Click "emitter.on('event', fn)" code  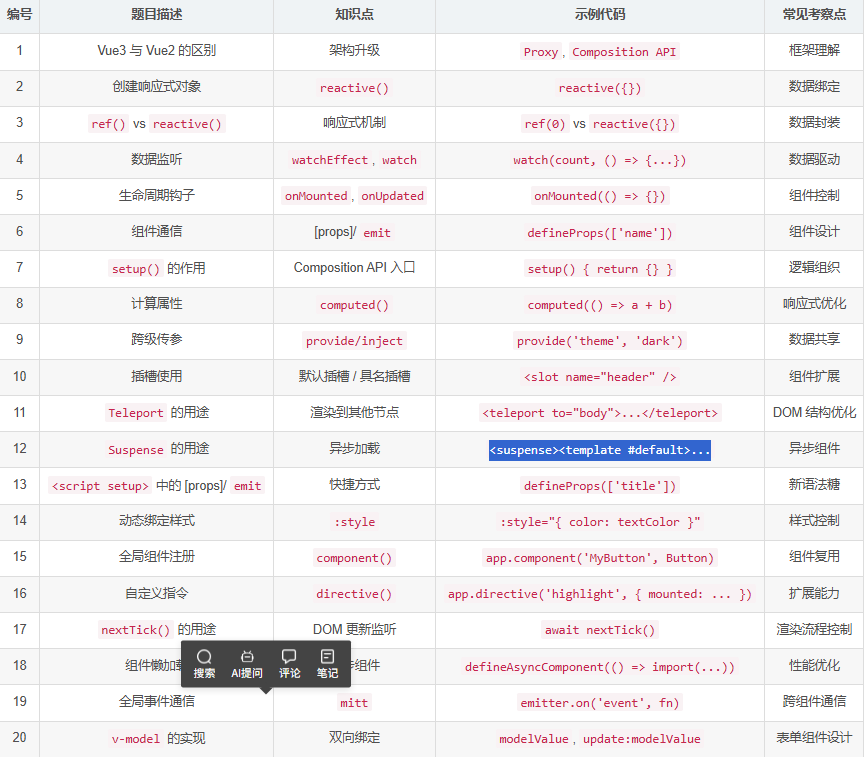pyautogui.click(x=600, y=703)
